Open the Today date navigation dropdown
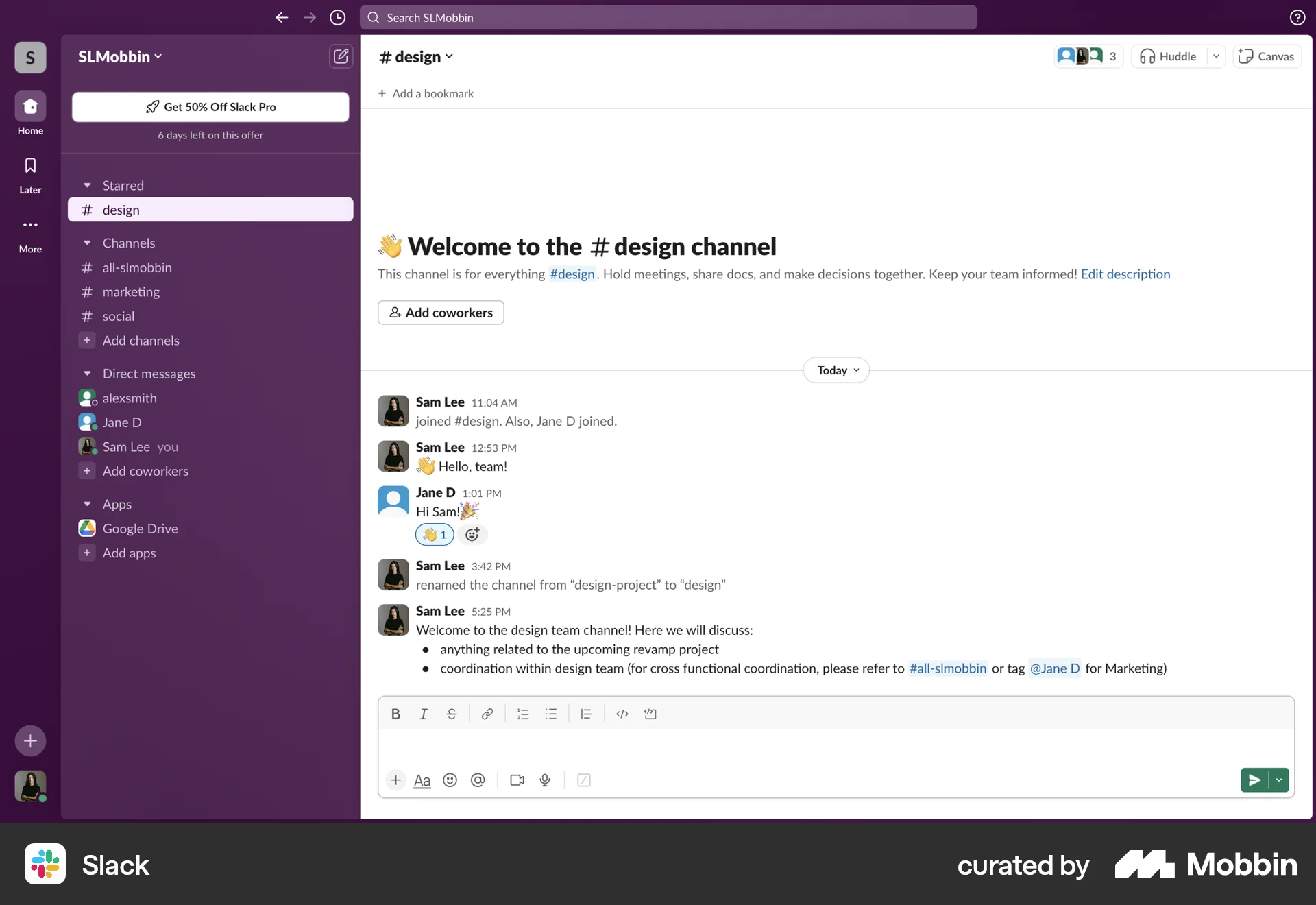This screenshot has width=1316, height=905. pyautogui.click(x=836, y=370)
